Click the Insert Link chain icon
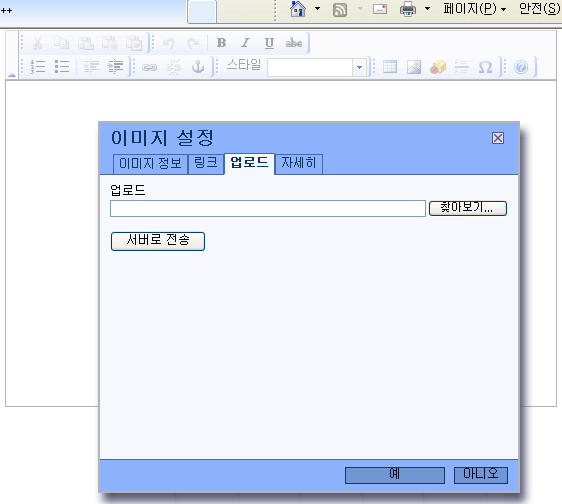The height and width of the screenshot is (504, 562). click(x=149, y=67)
